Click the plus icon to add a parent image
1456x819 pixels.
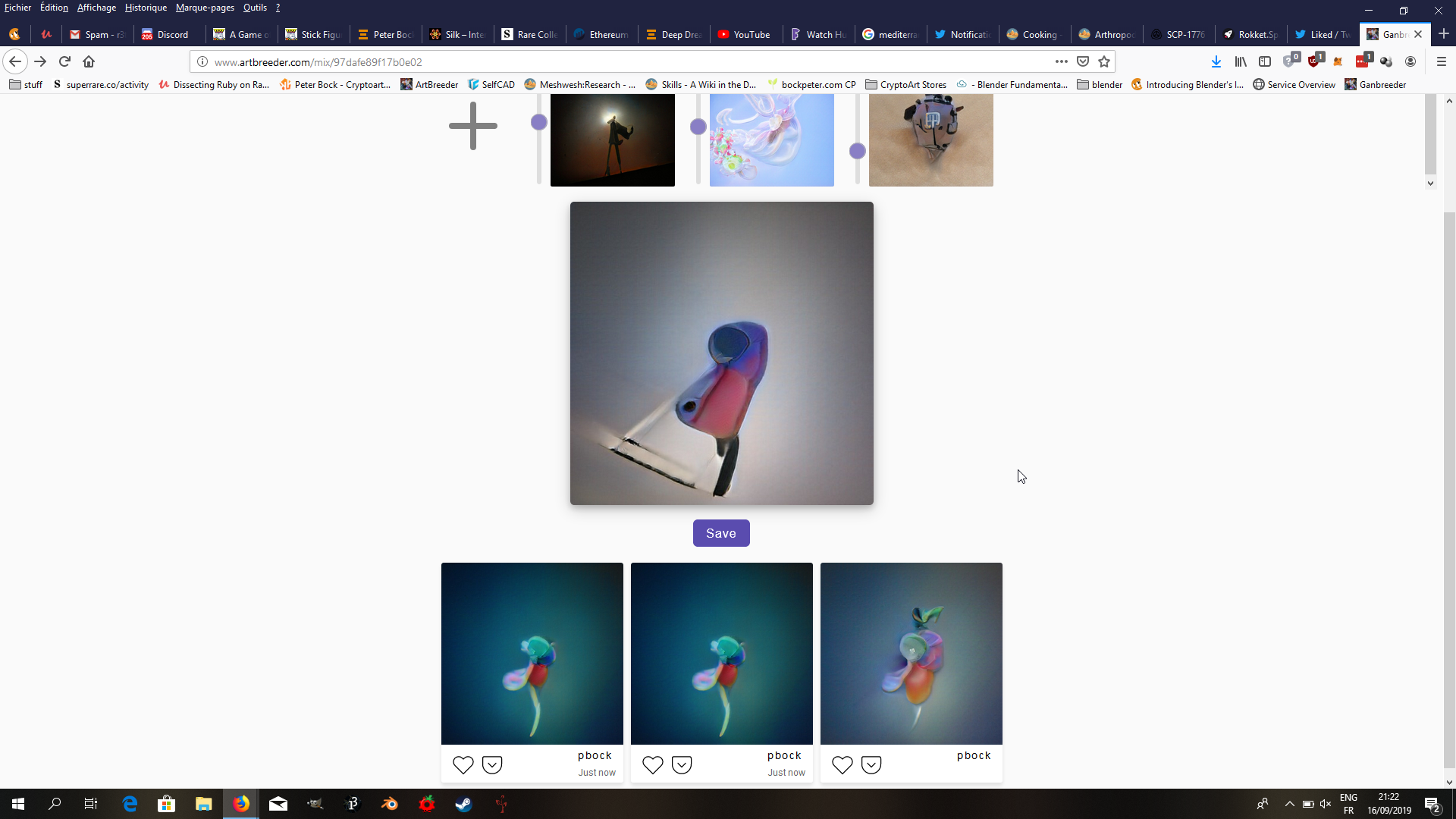pyautogui.click(x=472, y=126)
